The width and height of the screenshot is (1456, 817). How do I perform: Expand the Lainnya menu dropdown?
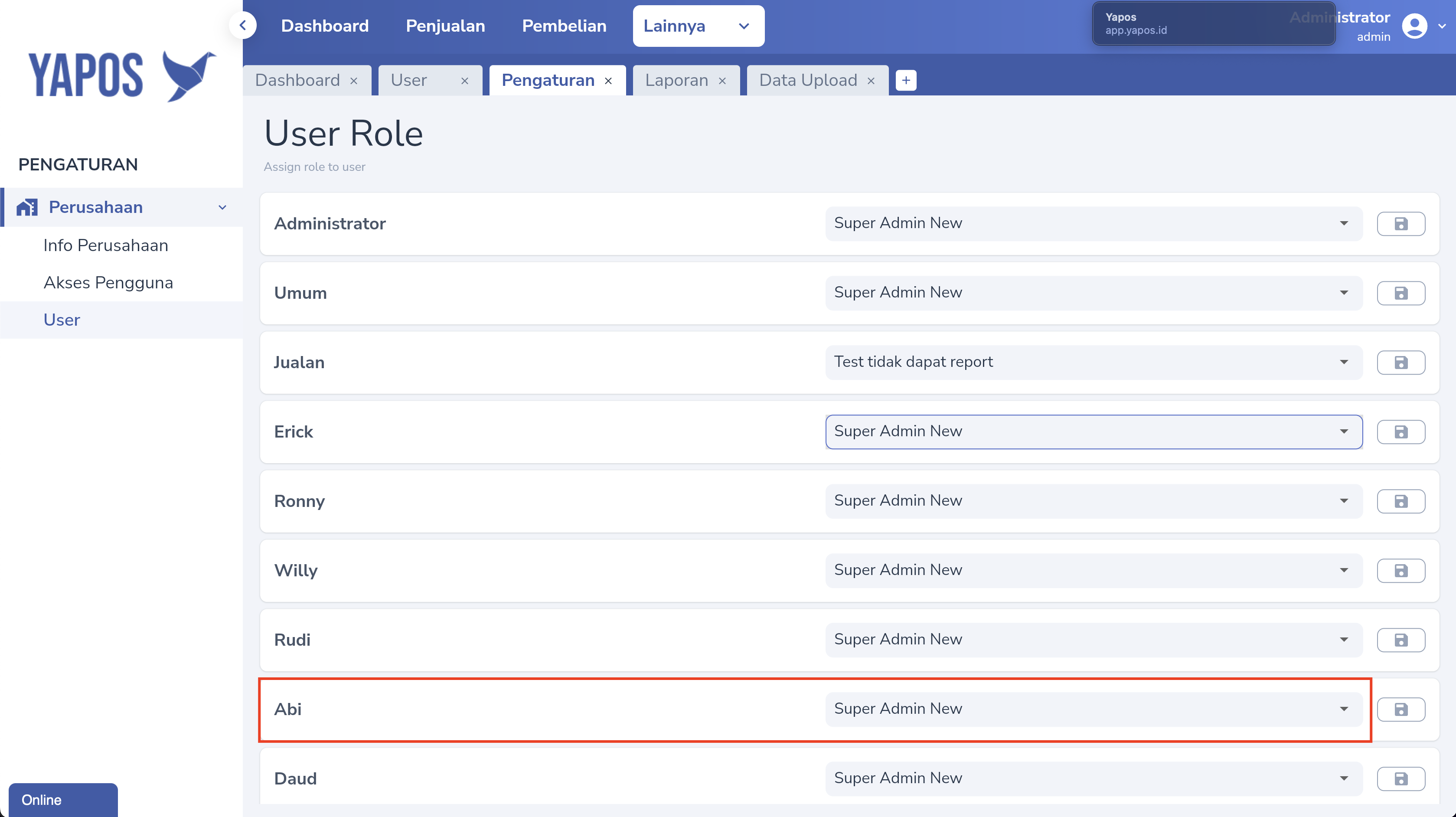[698, 26]
